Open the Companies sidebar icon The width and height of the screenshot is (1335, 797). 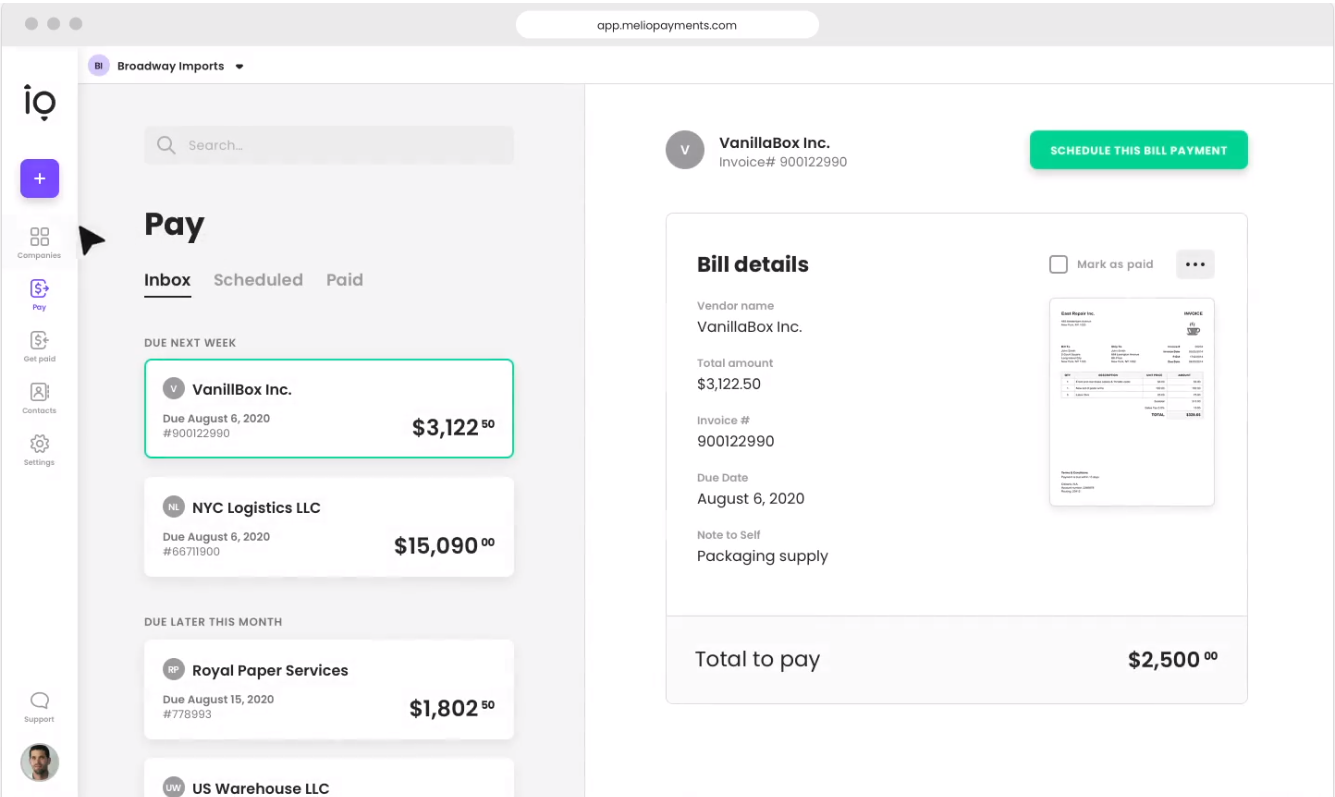tap(39, 241)
